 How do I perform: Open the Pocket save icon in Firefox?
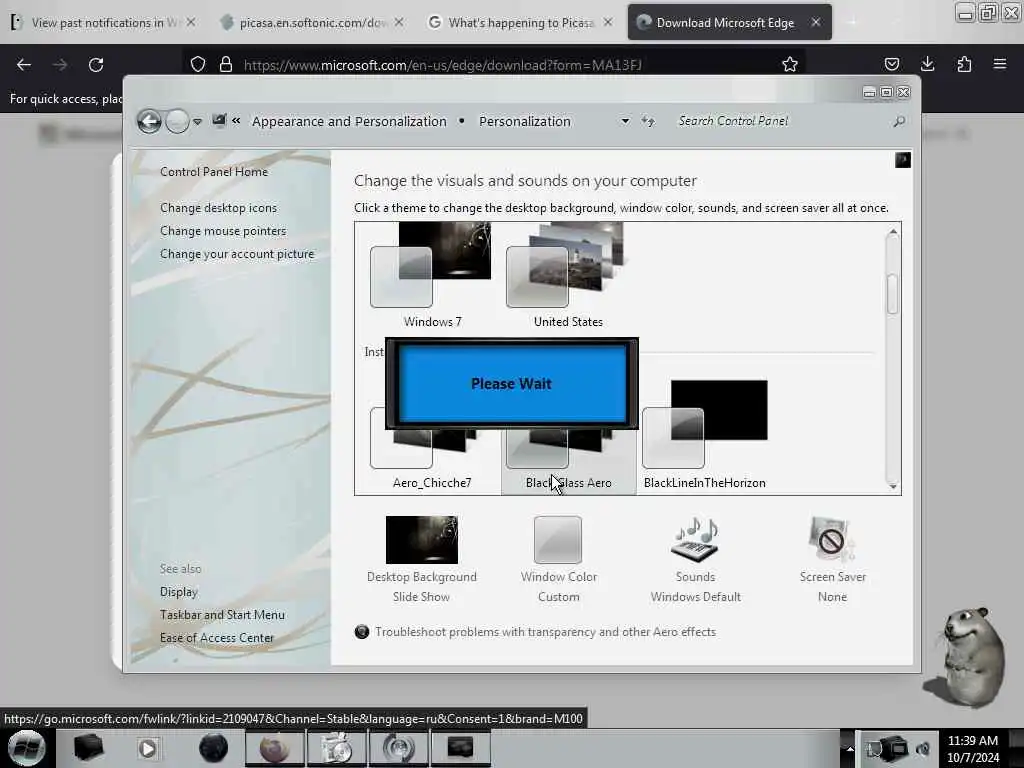coord(891,64)
